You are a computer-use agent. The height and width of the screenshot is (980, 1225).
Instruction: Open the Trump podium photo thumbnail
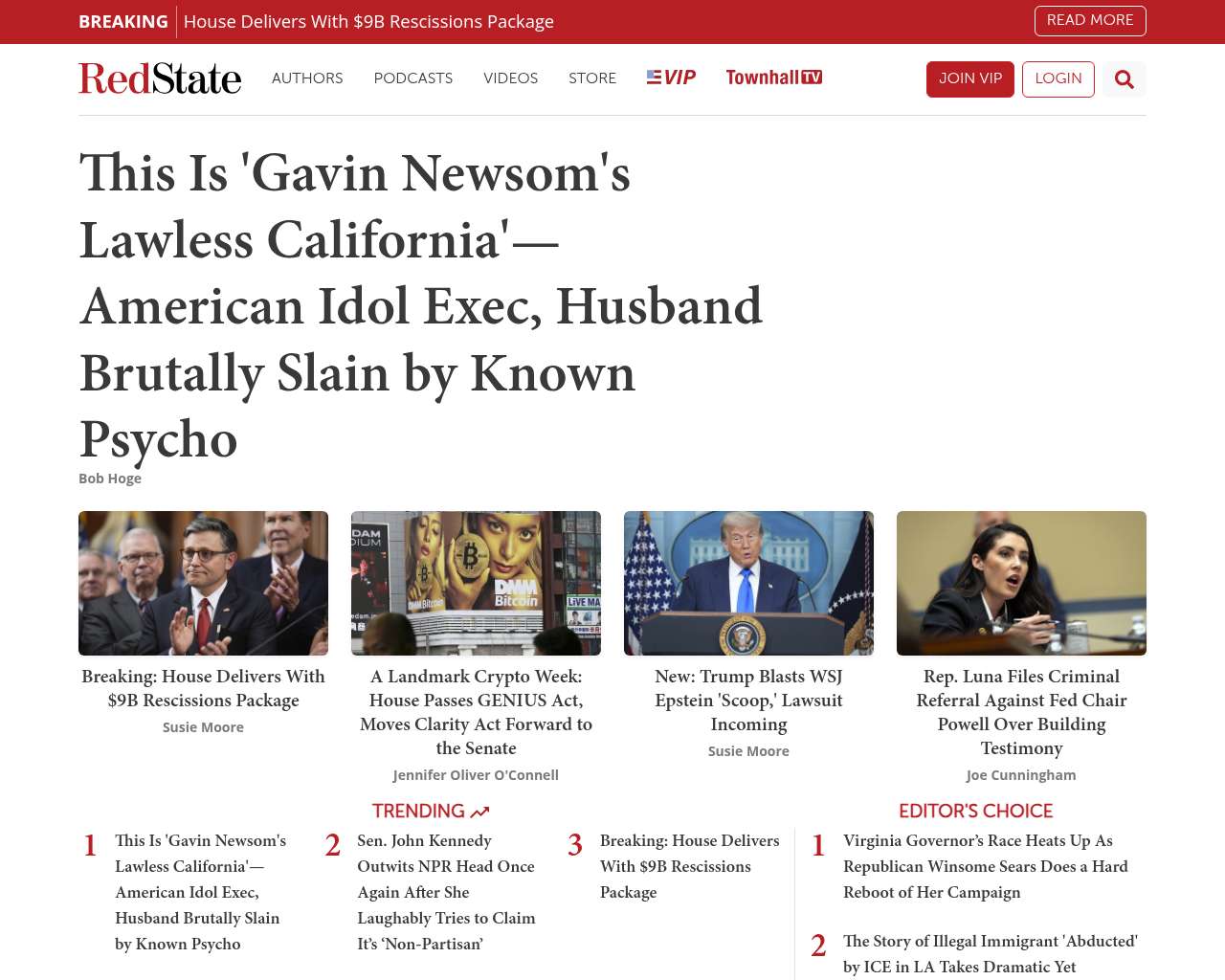click(x=748, y=584)
